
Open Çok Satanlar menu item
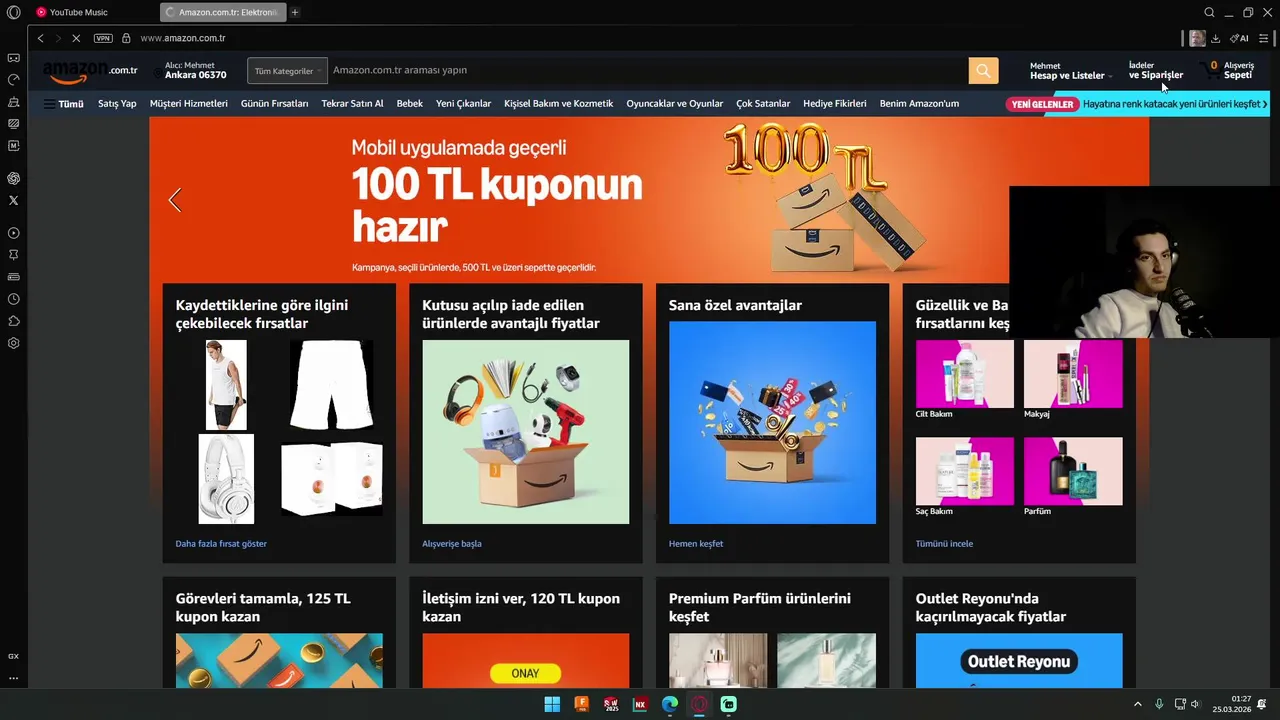(763, 104)
